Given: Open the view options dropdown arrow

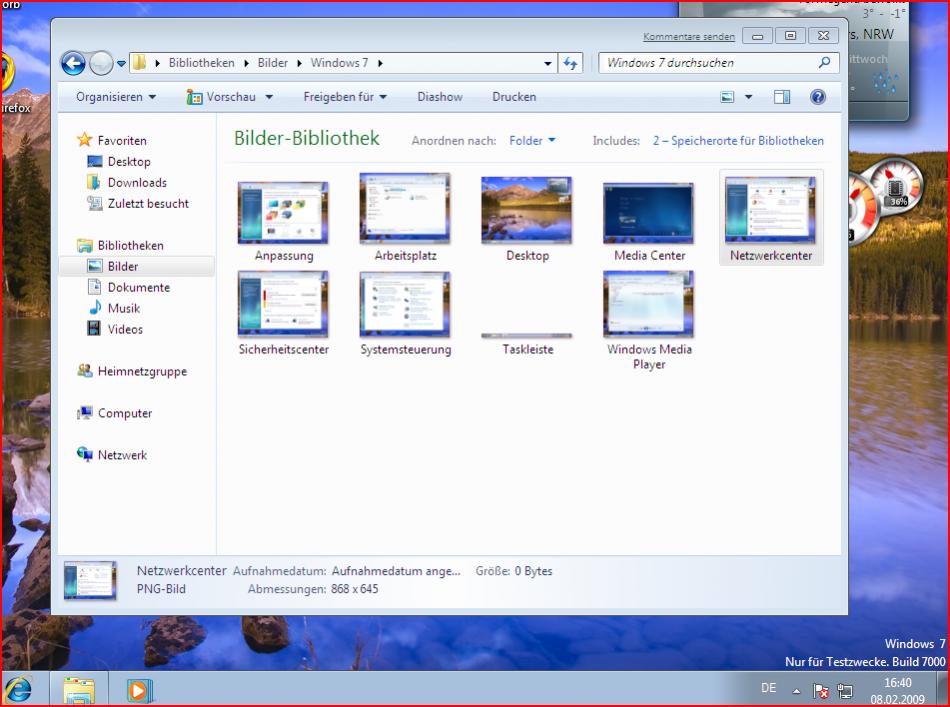Looking at the screenshot, I should [749, 97].
